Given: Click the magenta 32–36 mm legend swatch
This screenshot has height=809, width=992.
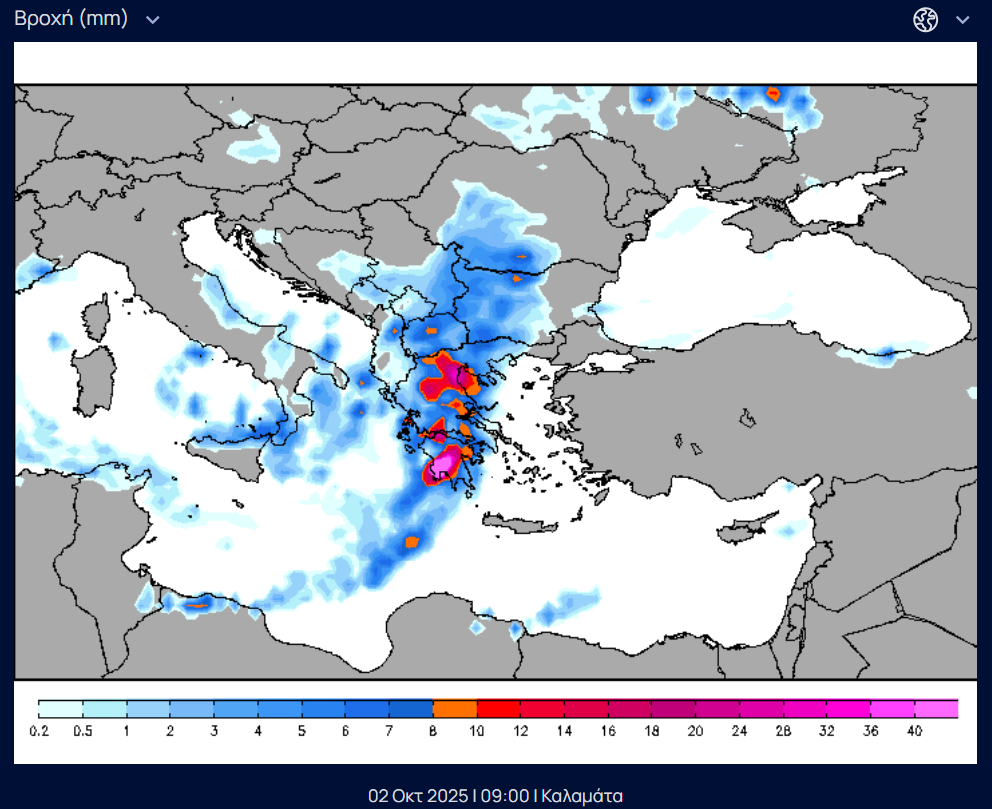Looking at the screenshot, I should 849,709.
